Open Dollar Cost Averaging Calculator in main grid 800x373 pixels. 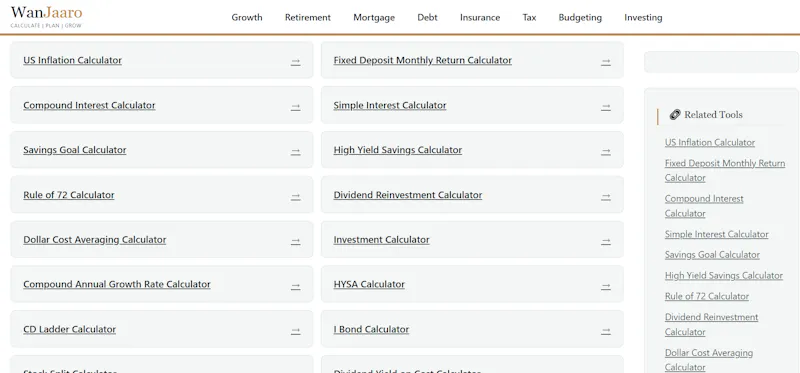(94, 240)
